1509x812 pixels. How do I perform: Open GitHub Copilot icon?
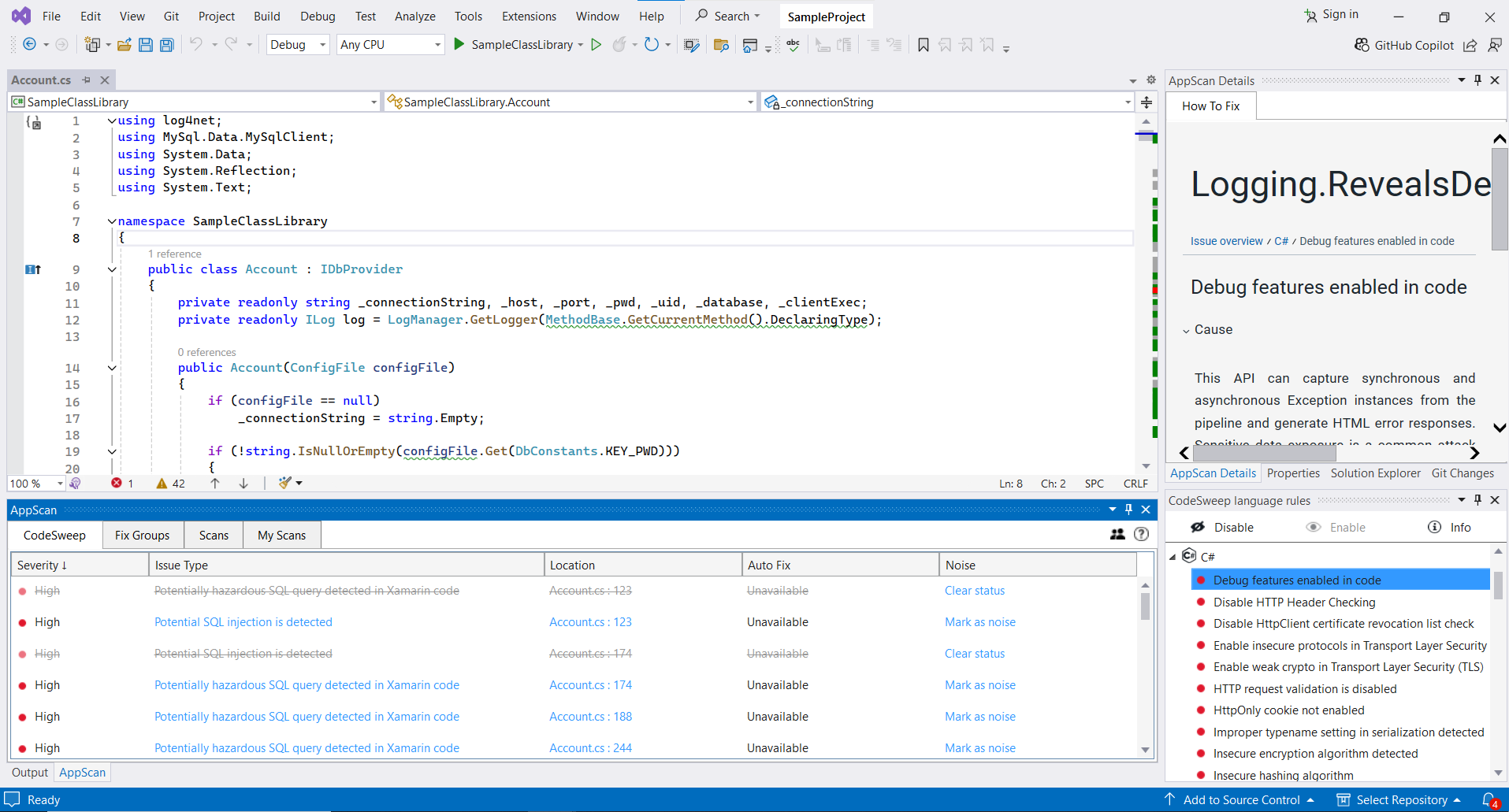point(1362,45)
